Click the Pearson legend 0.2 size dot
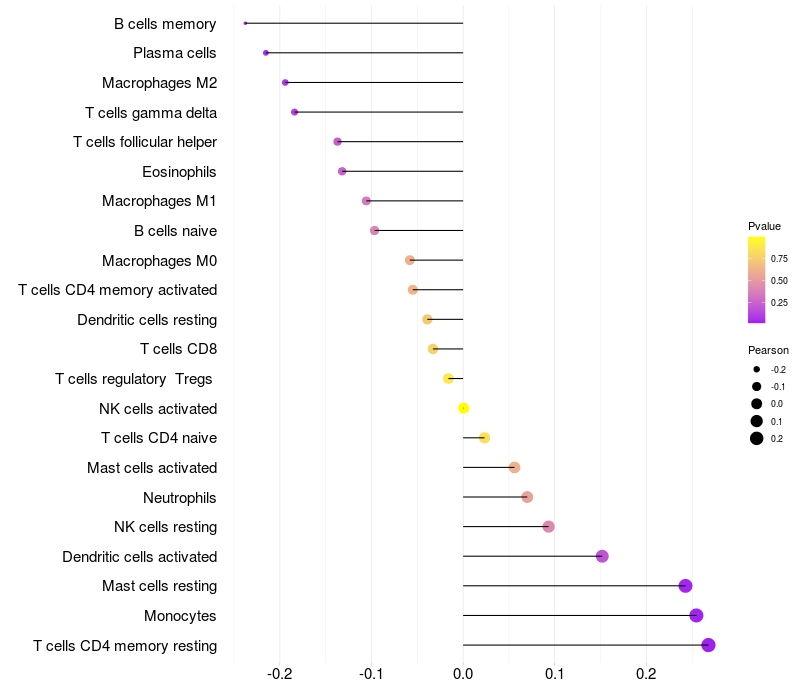 pyautogui.click(x=757, y=438)
